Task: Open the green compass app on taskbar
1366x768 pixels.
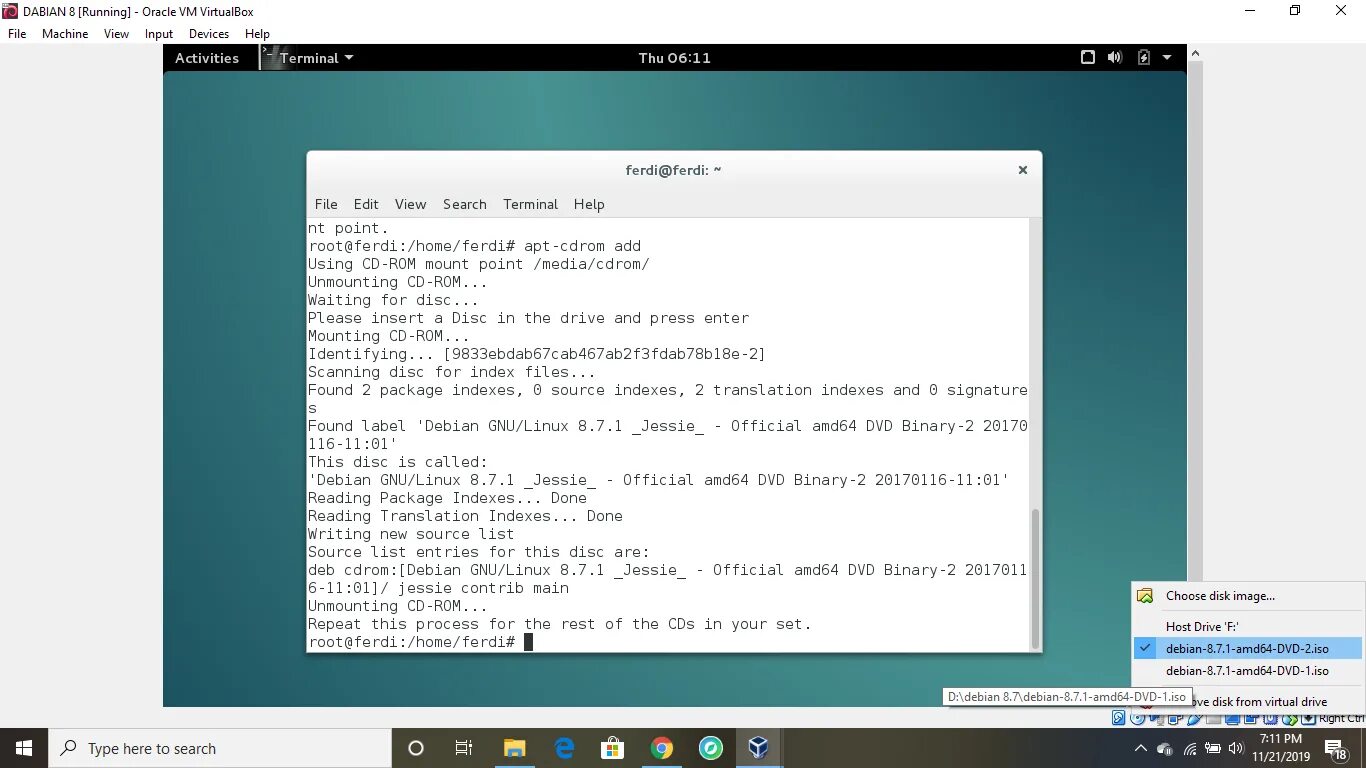Action: (x=710, y=748)
